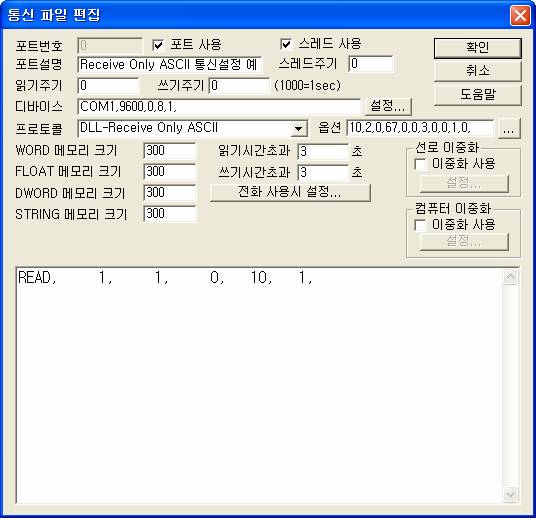Click the scrollbar up arrow in text area
This screenshot has width=536, height=518.
(510, 277)
